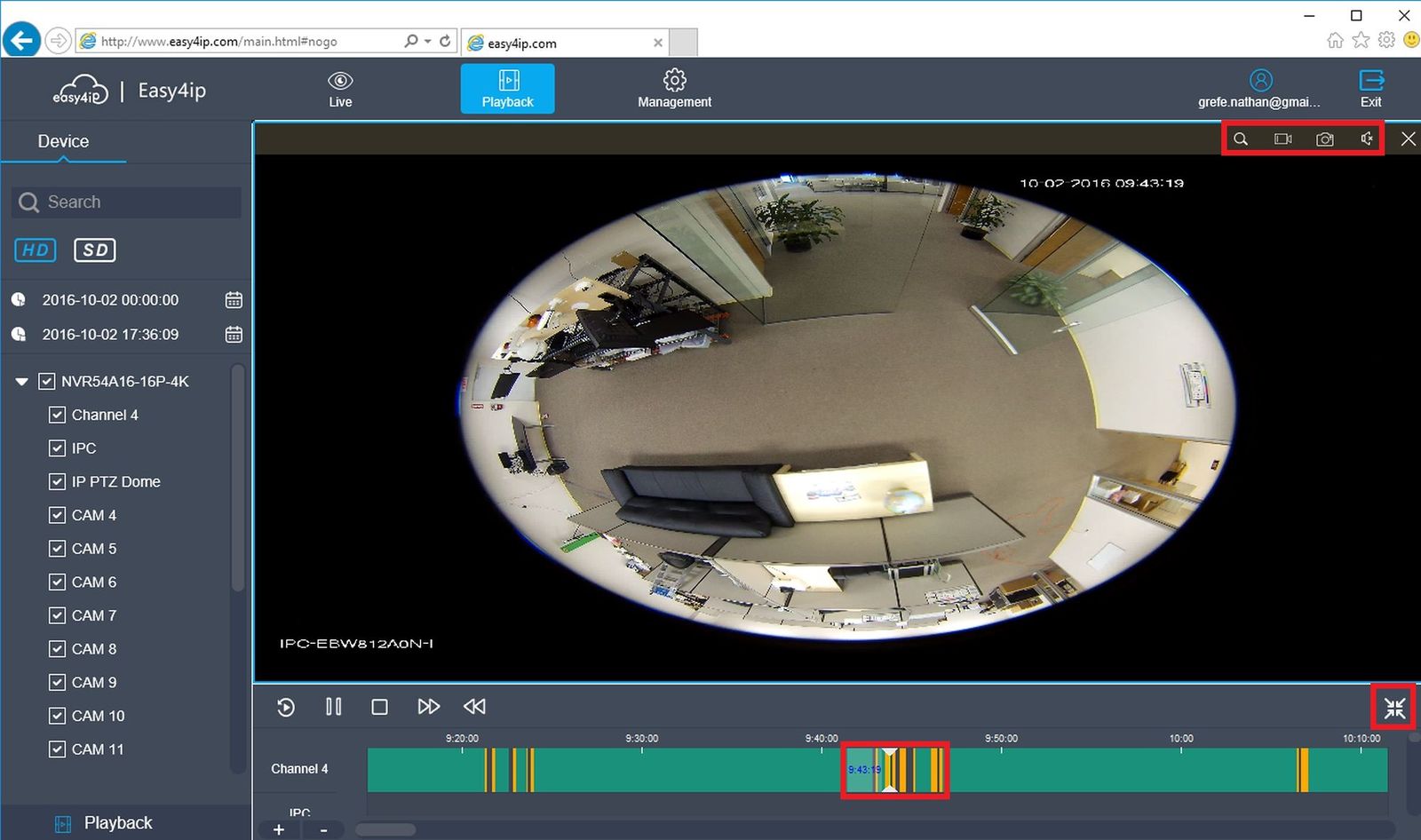Screen dimensions: 1421x840
Task: Click the slow rewind button
Action: (x=474, y=707)
